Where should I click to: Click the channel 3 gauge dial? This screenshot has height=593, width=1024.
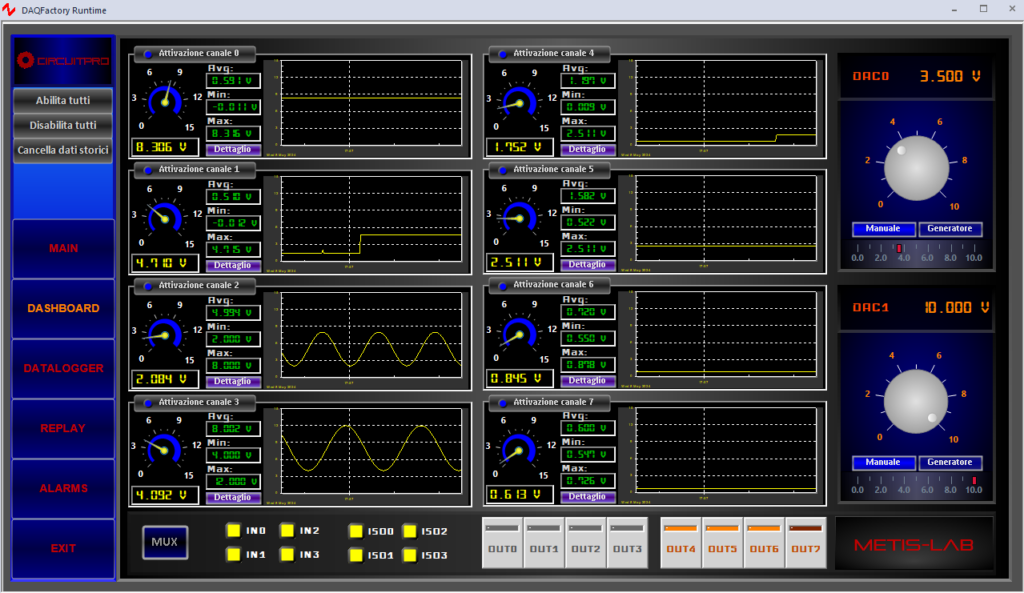pos(166,451)
